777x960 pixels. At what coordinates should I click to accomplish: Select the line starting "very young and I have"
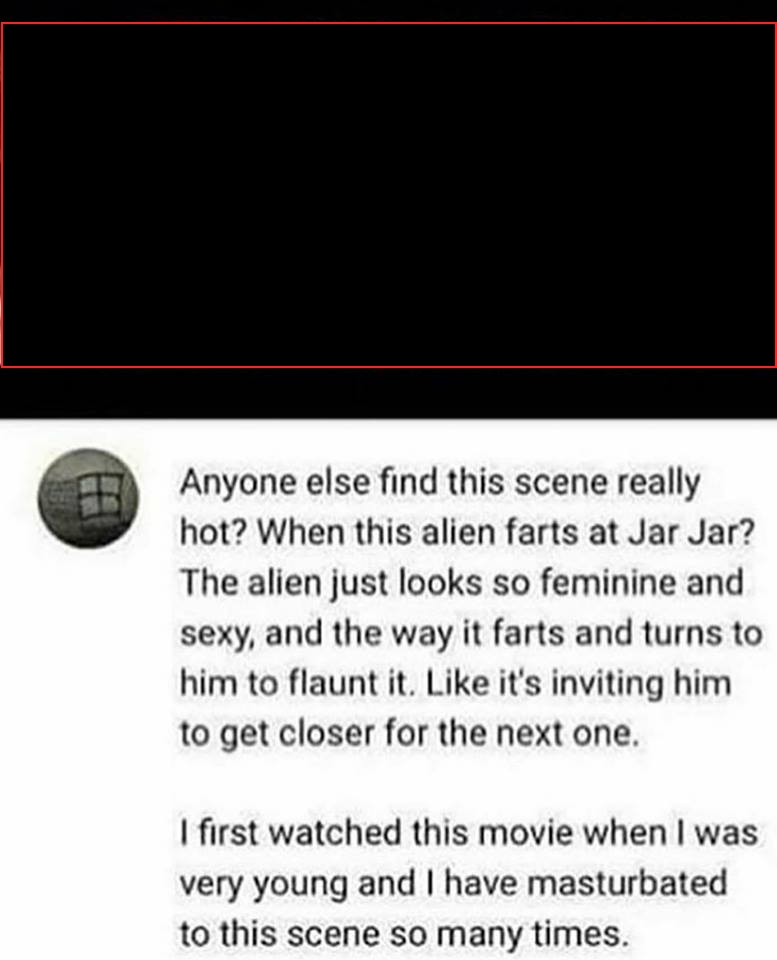453,884
